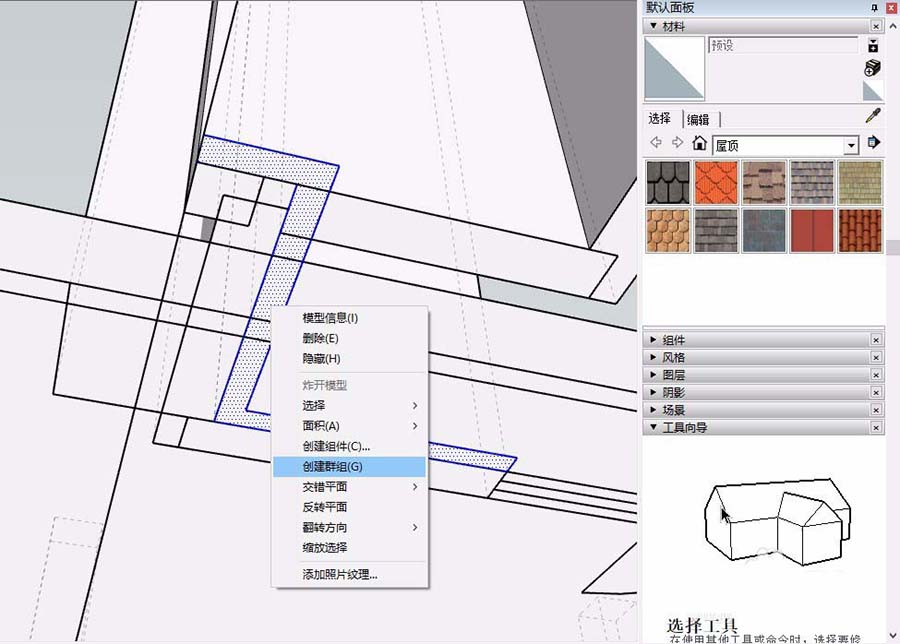Click the home icon in materials browser
This screenshot has height=644, width=900.
point(699,144)
